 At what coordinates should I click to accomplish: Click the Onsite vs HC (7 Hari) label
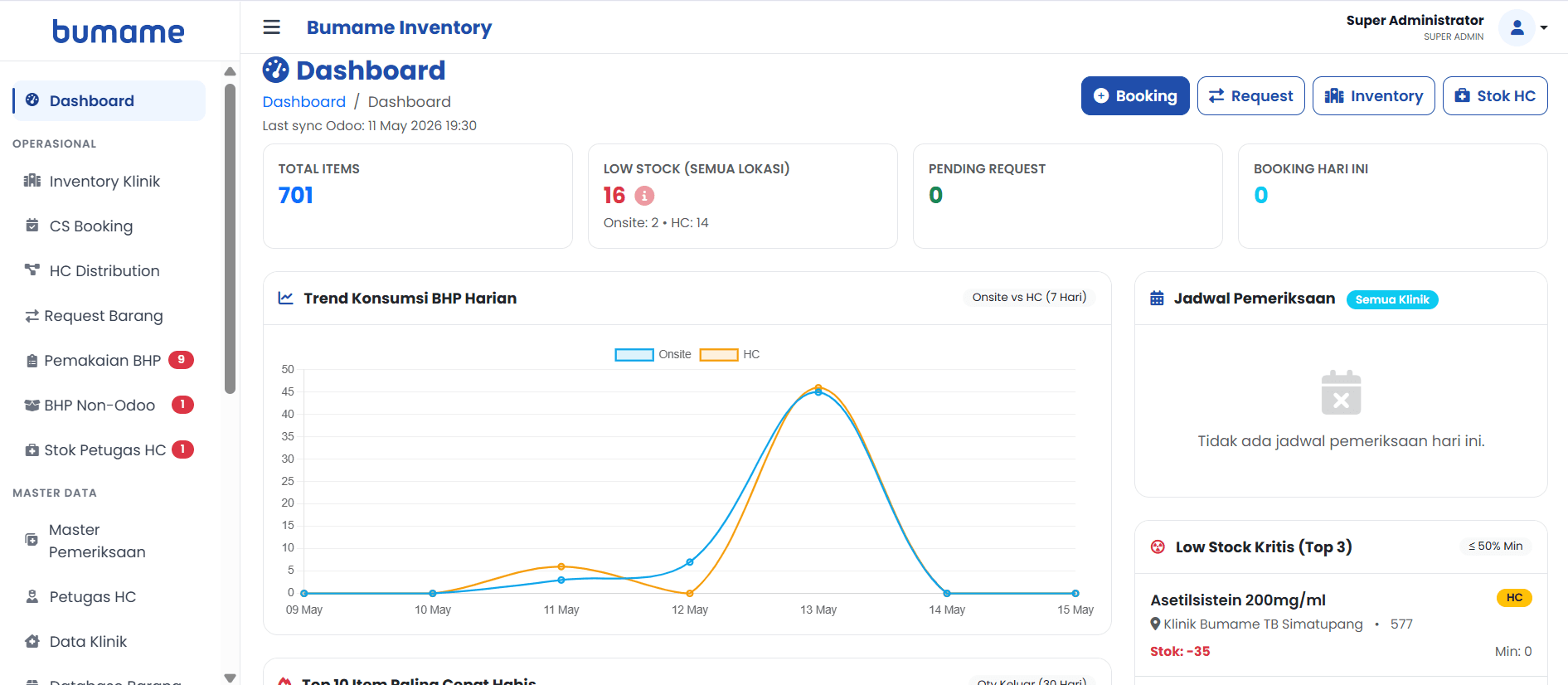tap(1029, 297)
